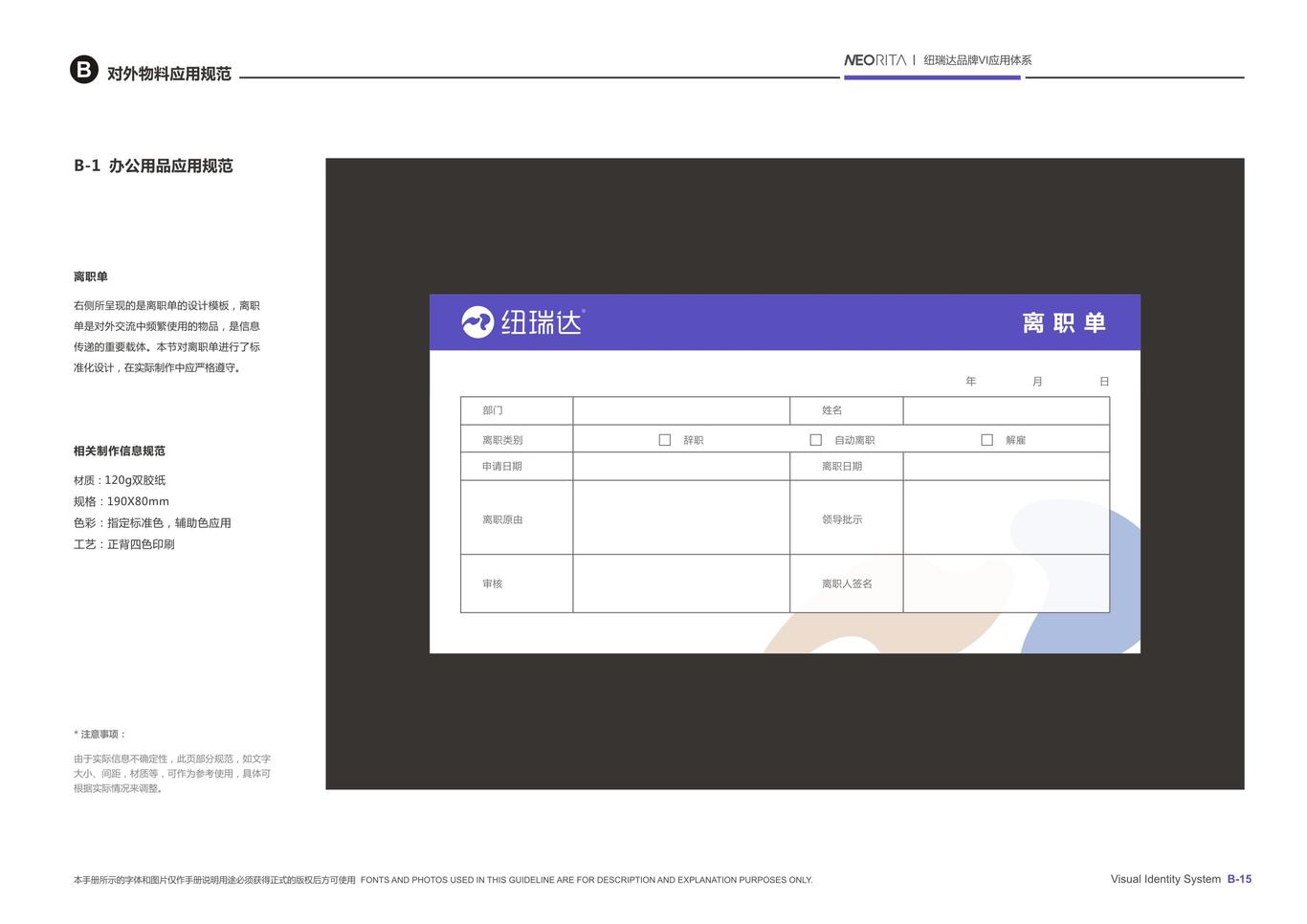This screenshot has width=1307, height=924.
Task: Click the B-15 page number
Action: click(x=1239, y=879)
